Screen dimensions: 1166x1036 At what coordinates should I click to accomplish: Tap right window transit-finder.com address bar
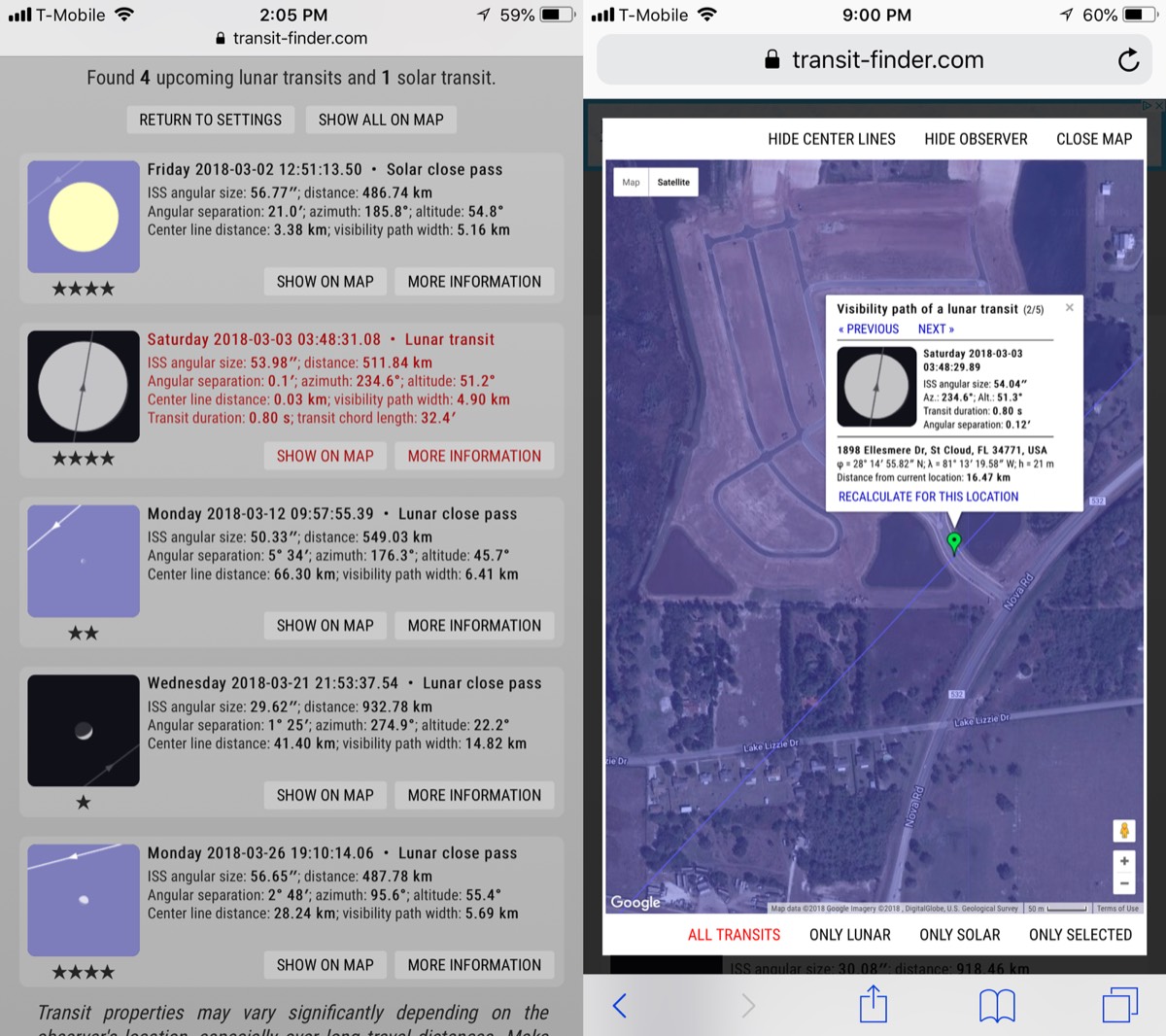[x=874, y=60]
